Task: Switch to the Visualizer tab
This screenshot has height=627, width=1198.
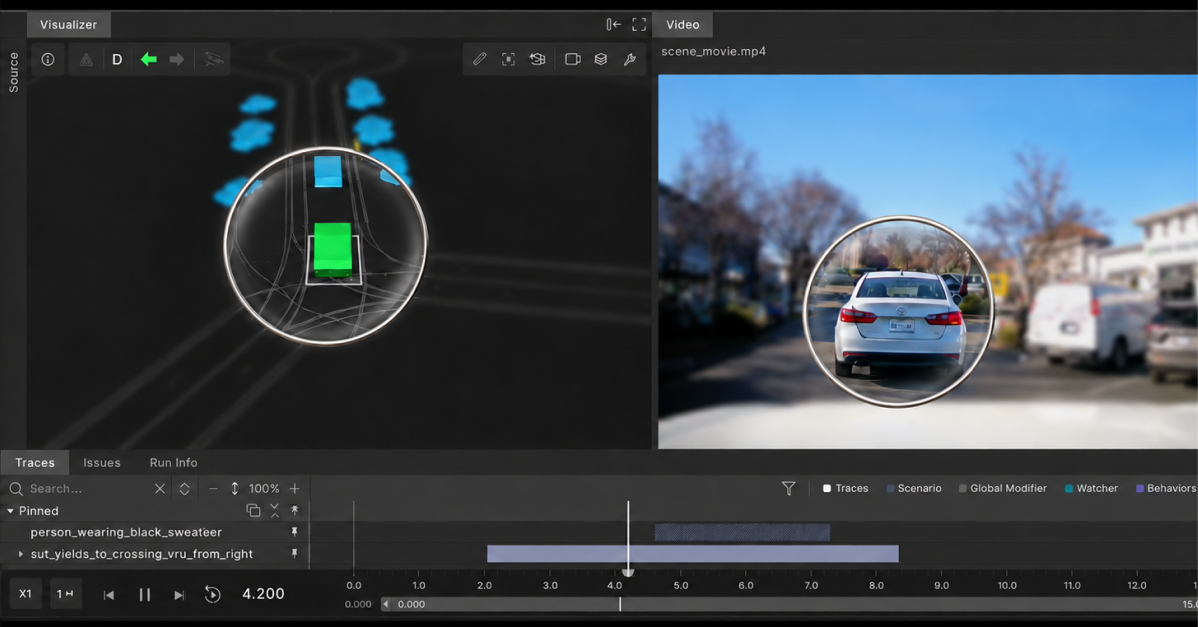Action: [69, 24]
